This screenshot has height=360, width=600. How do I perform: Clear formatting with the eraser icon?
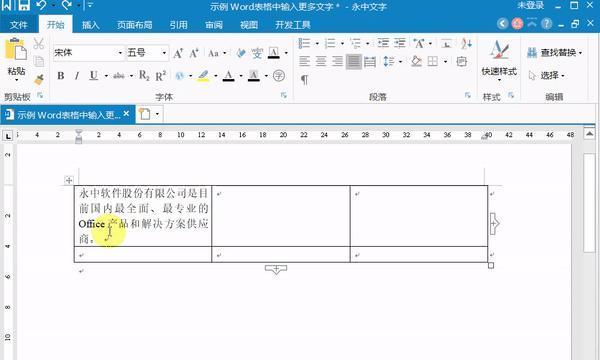(241, 53)
